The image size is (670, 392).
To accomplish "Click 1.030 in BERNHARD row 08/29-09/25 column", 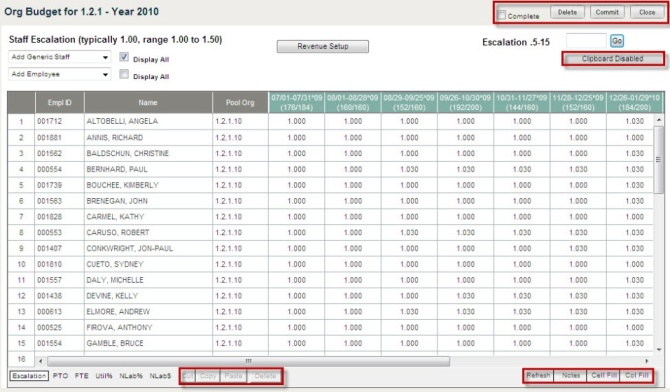I will pyautogui.click(x=409, y=169).
